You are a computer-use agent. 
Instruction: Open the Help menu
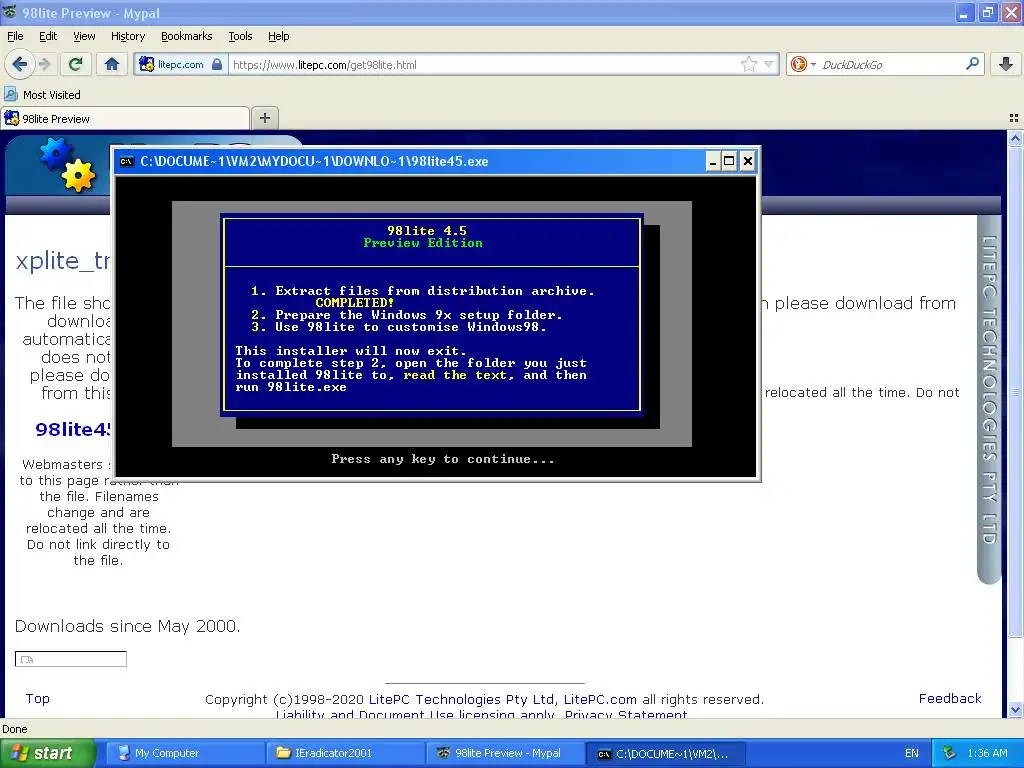(278, 36)
